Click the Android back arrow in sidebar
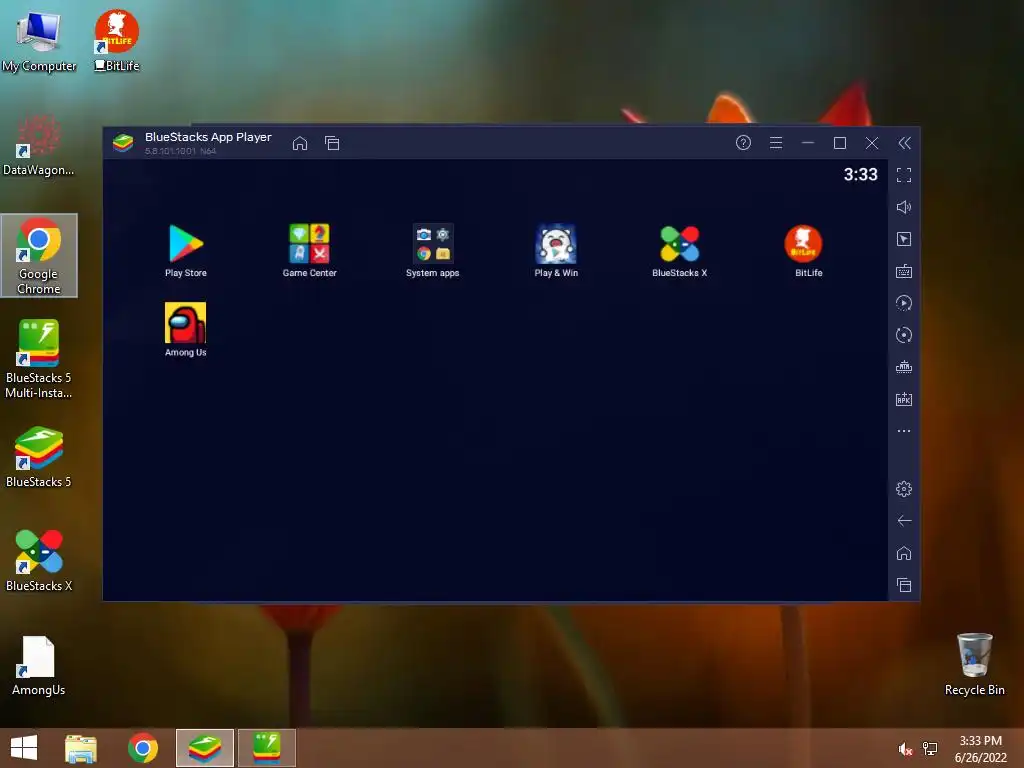Viewport: 1024px width, 768px height. (x=904, y=520)
